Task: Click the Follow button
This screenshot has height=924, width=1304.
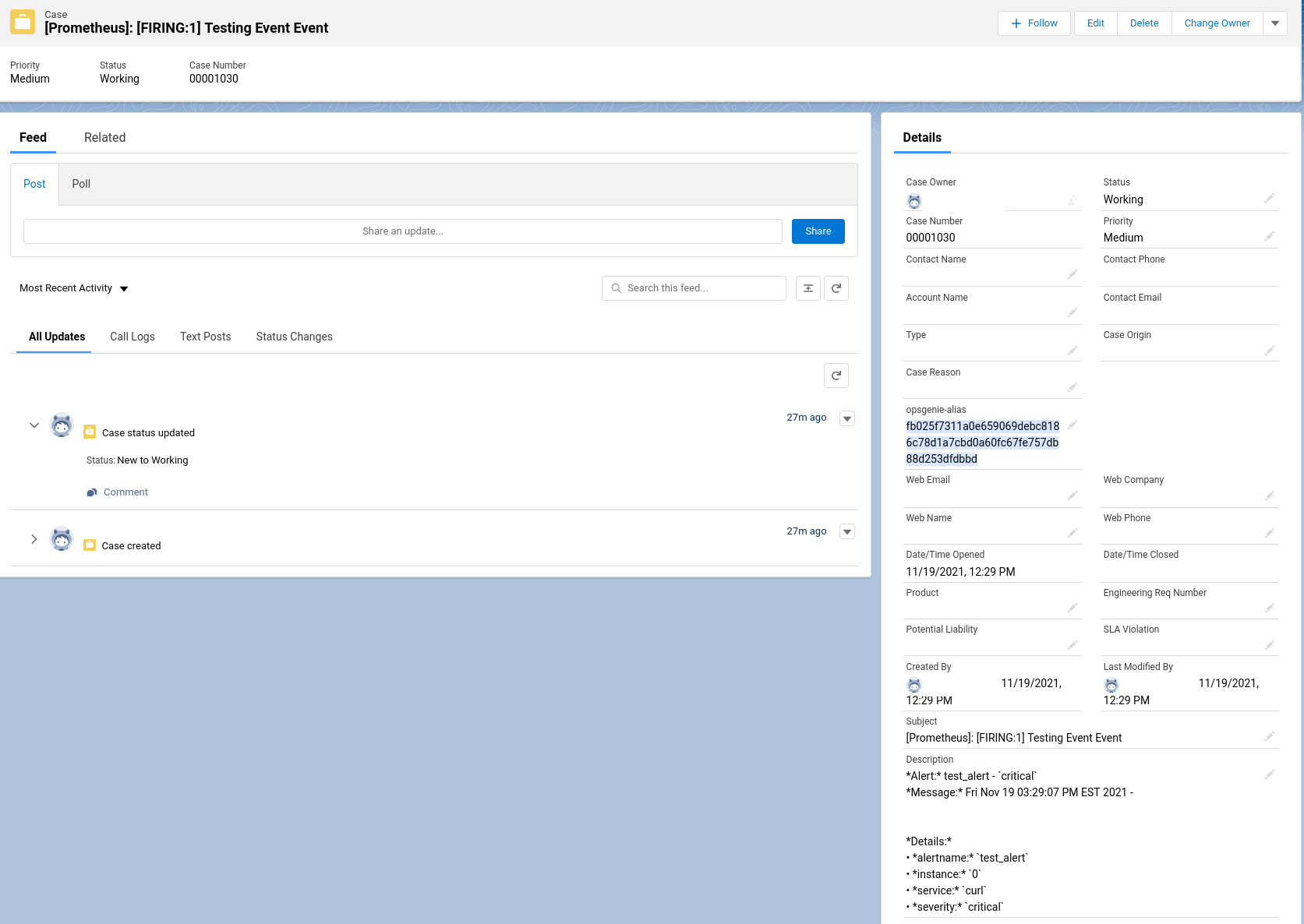Action: [x=1034, y=23]
